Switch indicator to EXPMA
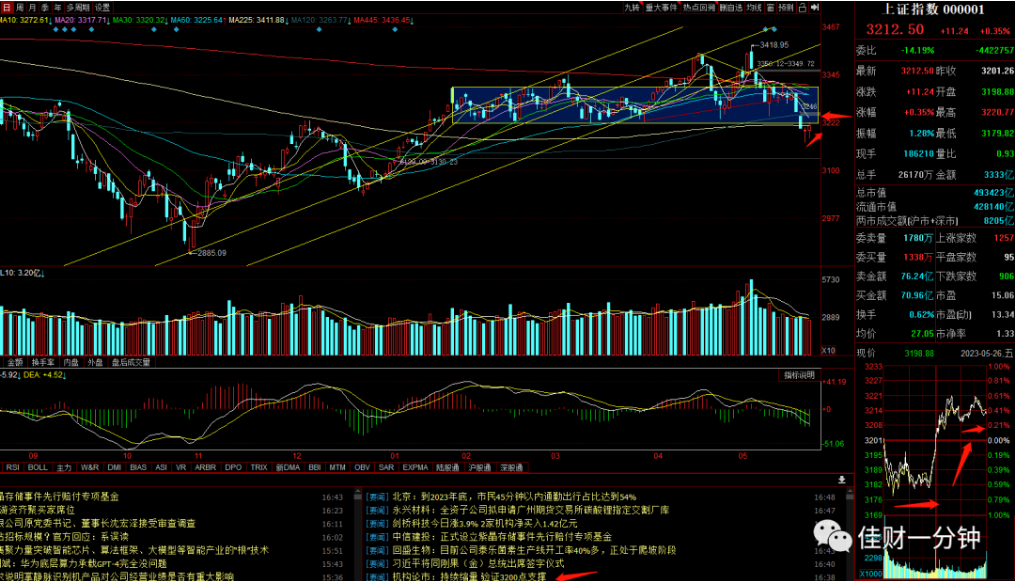The height and width of the screenshot is (581, 1015). click(x=415, y=467)
